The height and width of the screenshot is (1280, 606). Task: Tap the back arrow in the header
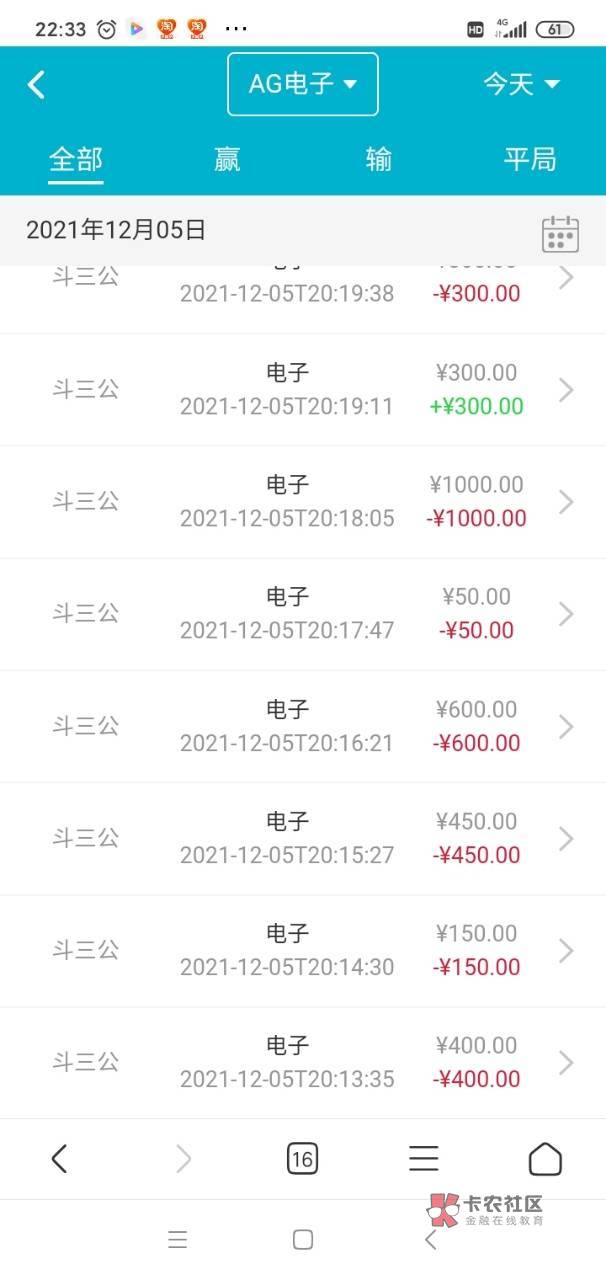[x=36, y=85]
